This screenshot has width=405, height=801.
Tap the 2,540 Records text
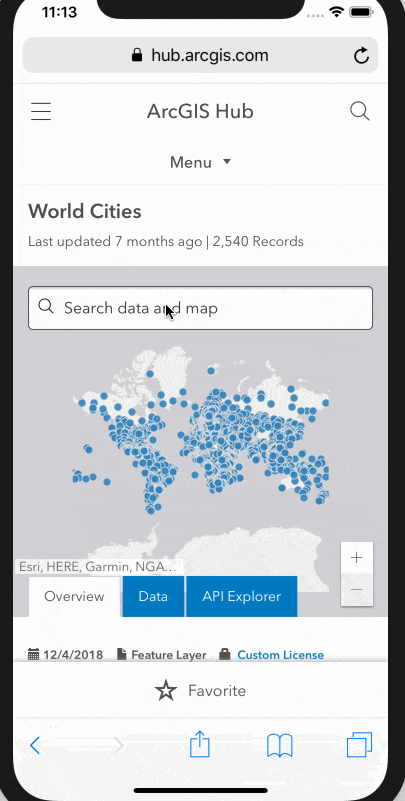click(258, 241)
